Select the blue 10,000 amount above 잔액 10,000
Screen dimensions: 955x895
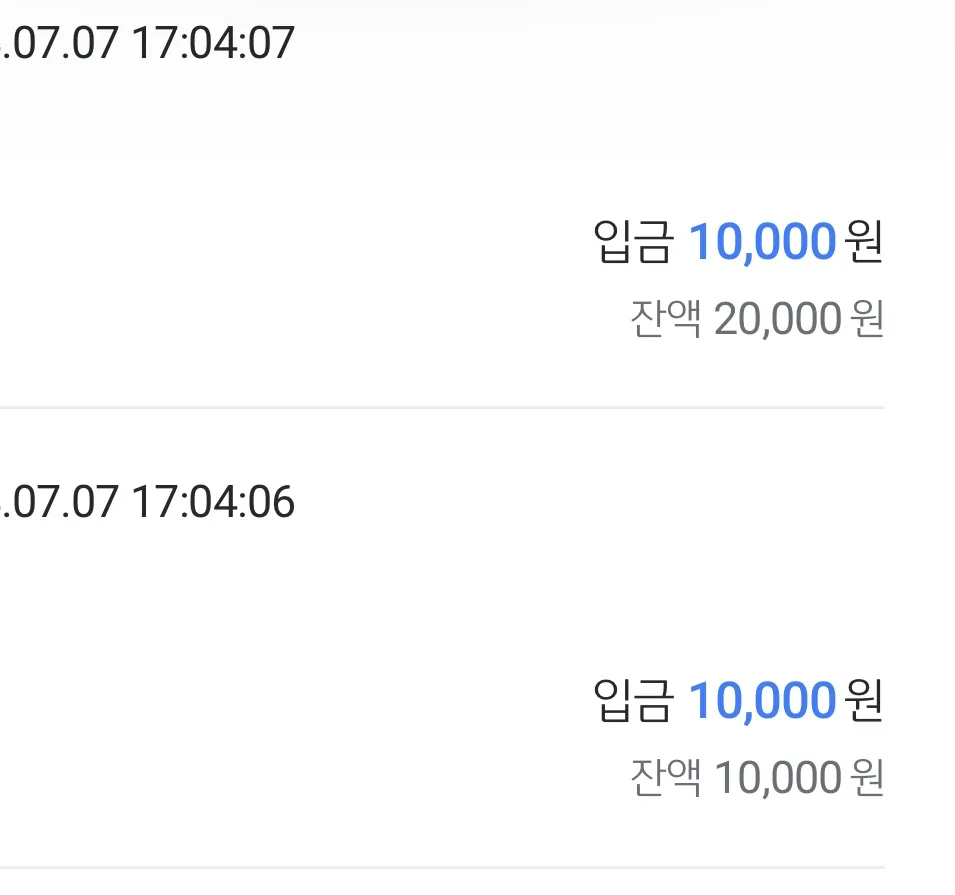click(x=762, y=701)
